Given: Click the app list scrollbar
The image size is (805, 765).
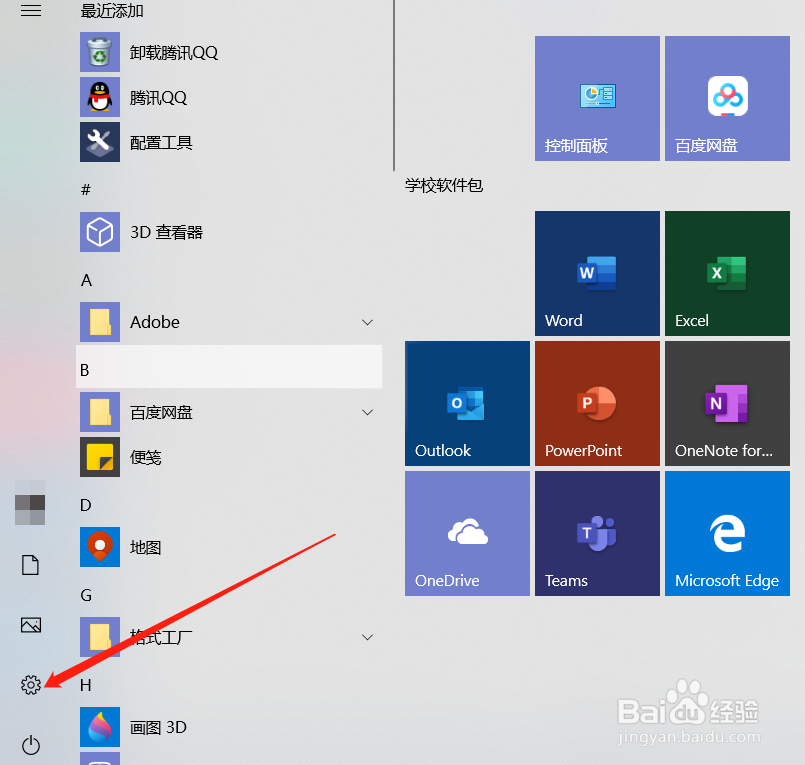Looking at the screenshot, I should [x=394, y=85].
